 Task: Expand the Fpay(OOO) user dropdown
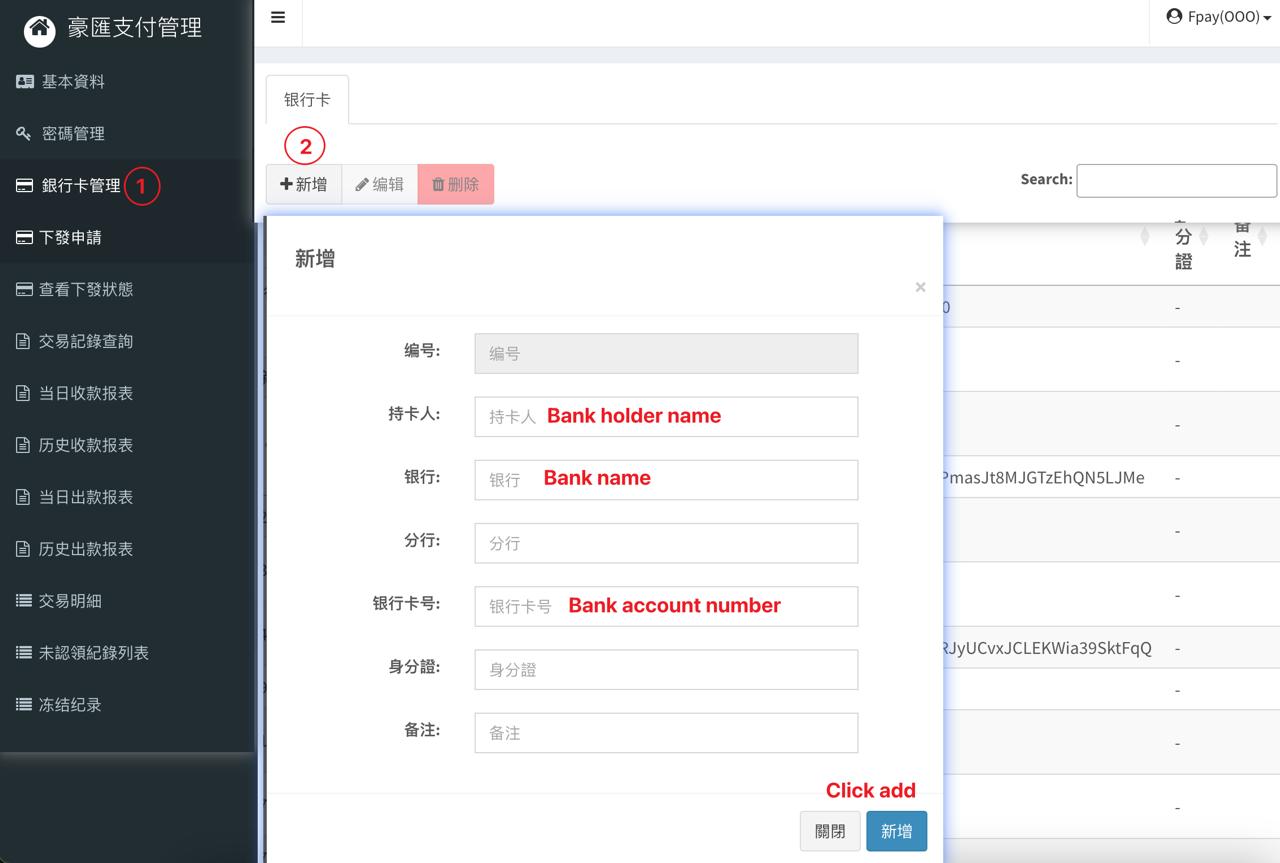click(x=1218, y=17)
